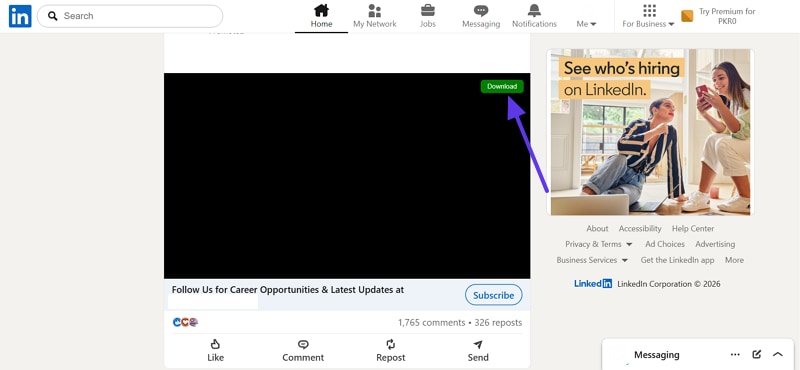Click the Send button on the post
The image size is (800, 370).
point(478,351)
